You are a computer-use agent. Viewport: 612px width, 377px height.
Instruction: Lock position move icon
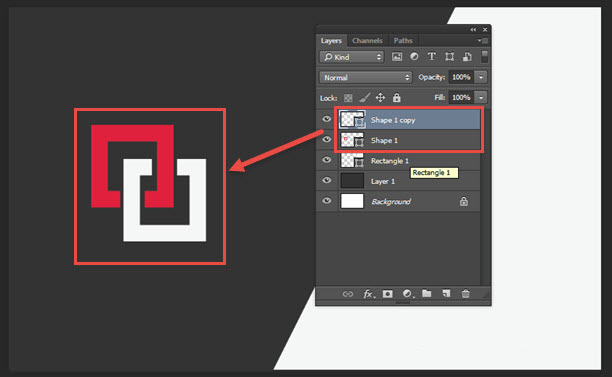[381, 98]
